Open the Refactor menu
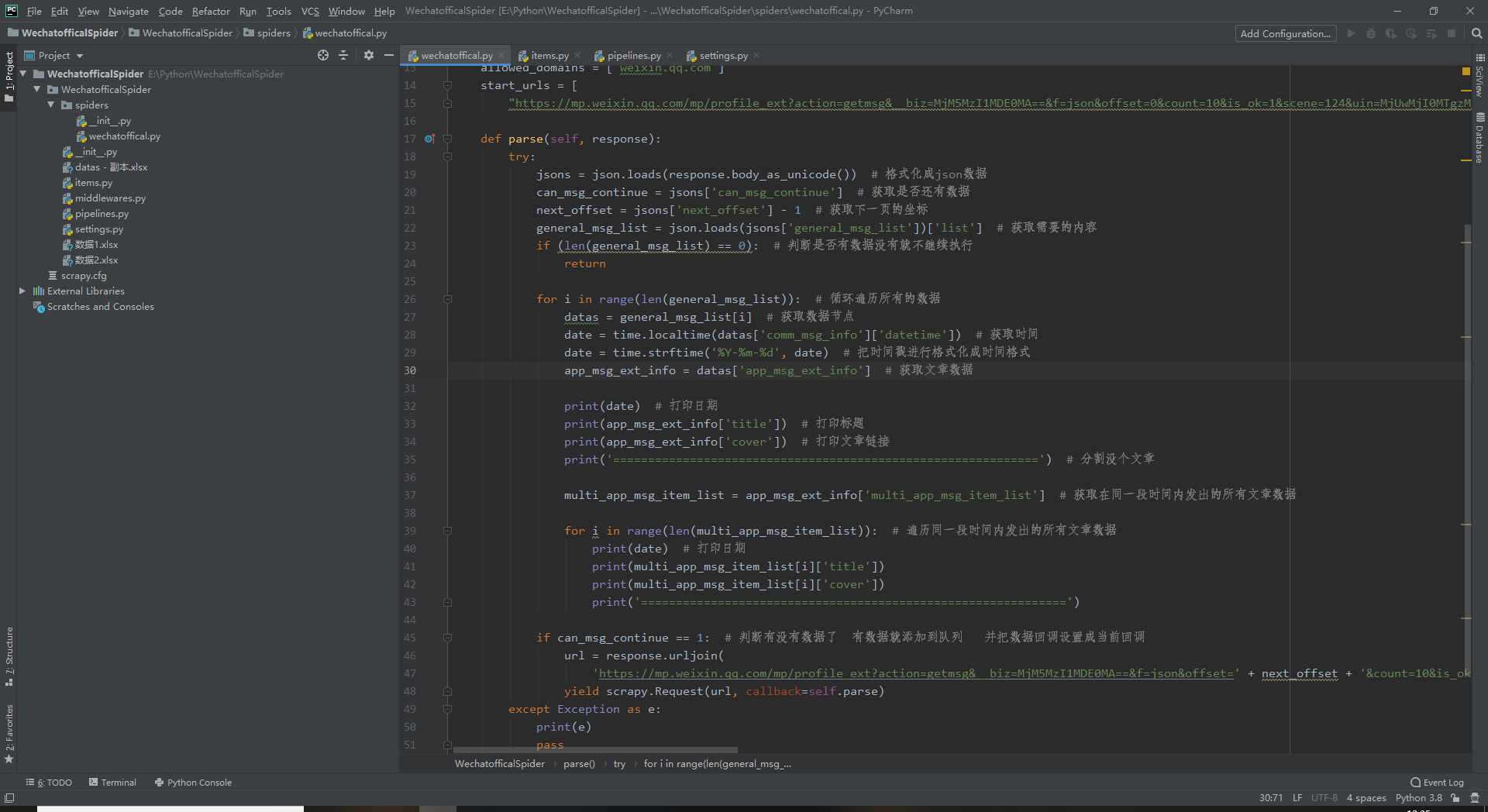This screenshot has height=812, width=1488. coord(211,11)
